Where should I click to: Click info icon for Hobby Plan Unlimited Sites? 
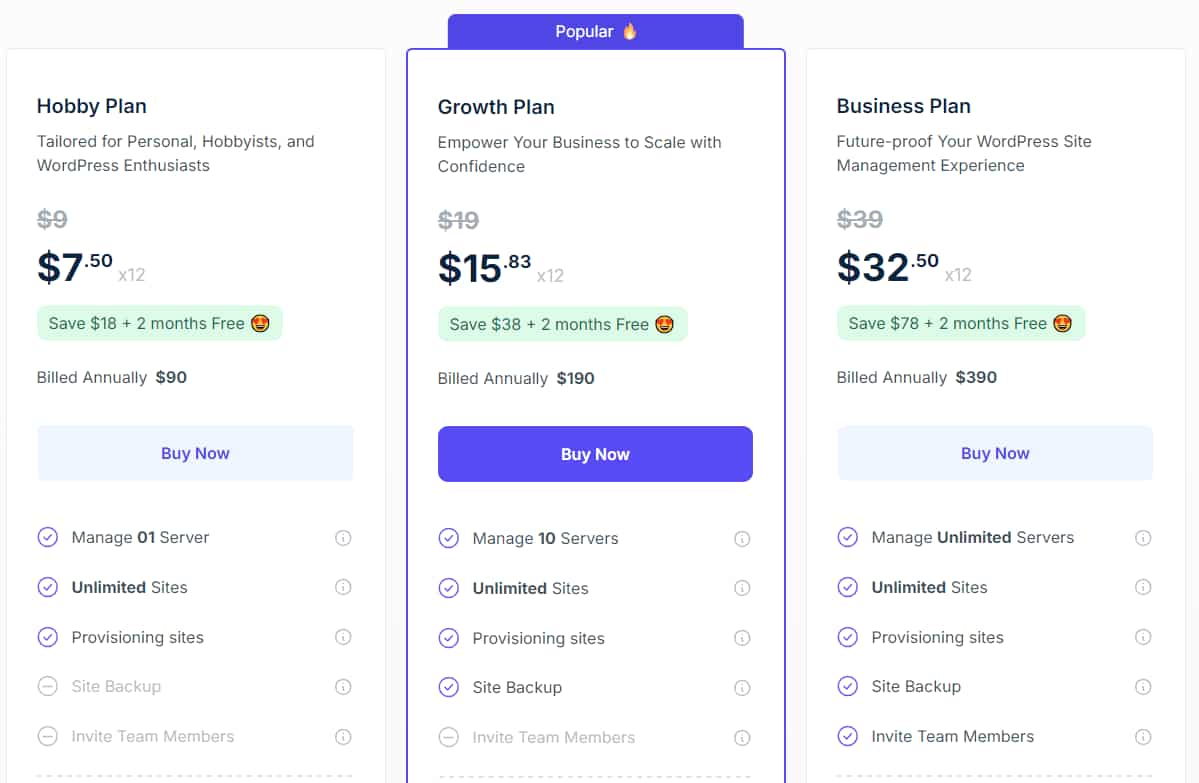point(343,588)
